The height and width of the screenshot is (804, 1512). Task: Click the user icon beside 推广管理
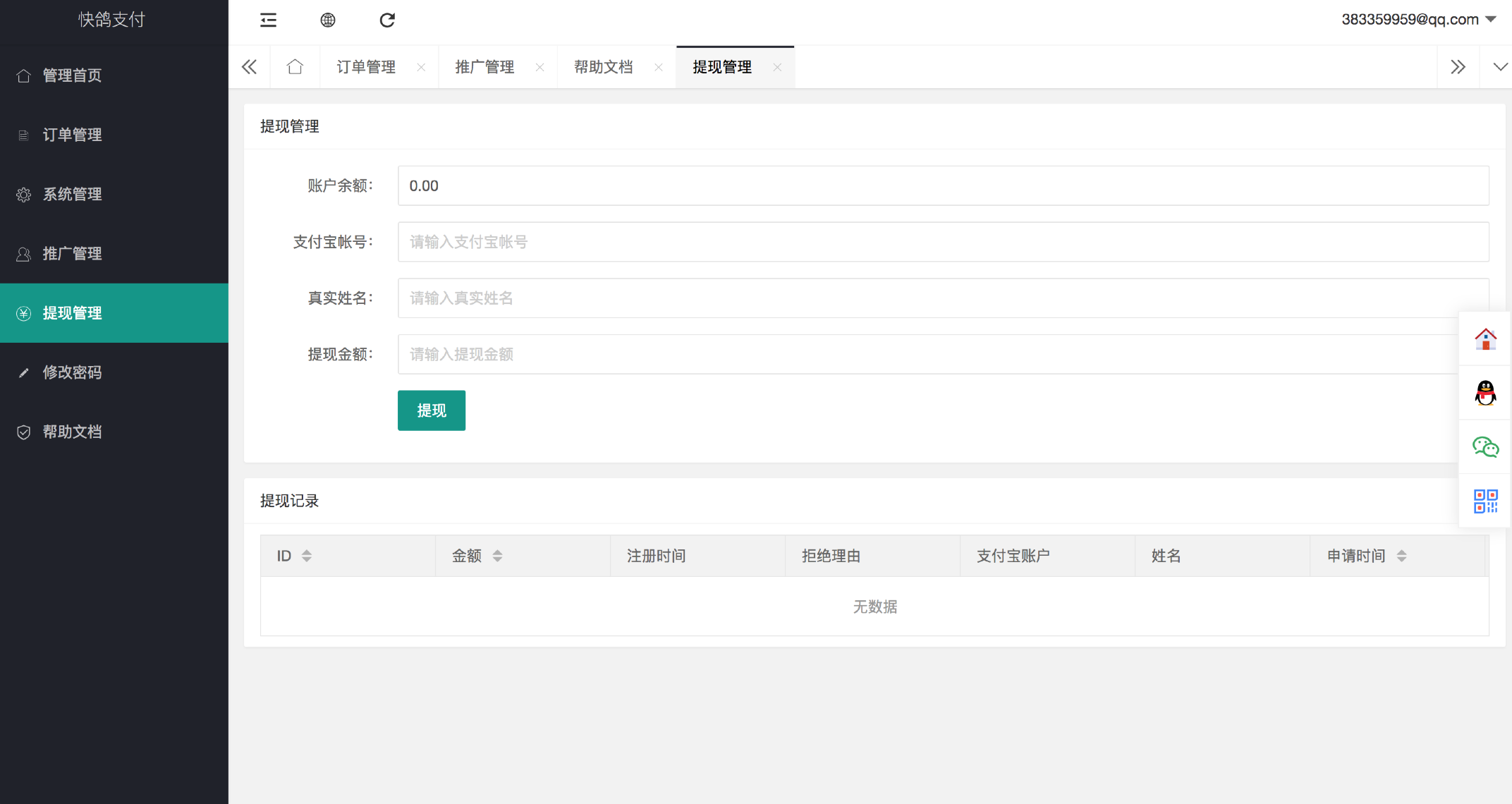23,254
